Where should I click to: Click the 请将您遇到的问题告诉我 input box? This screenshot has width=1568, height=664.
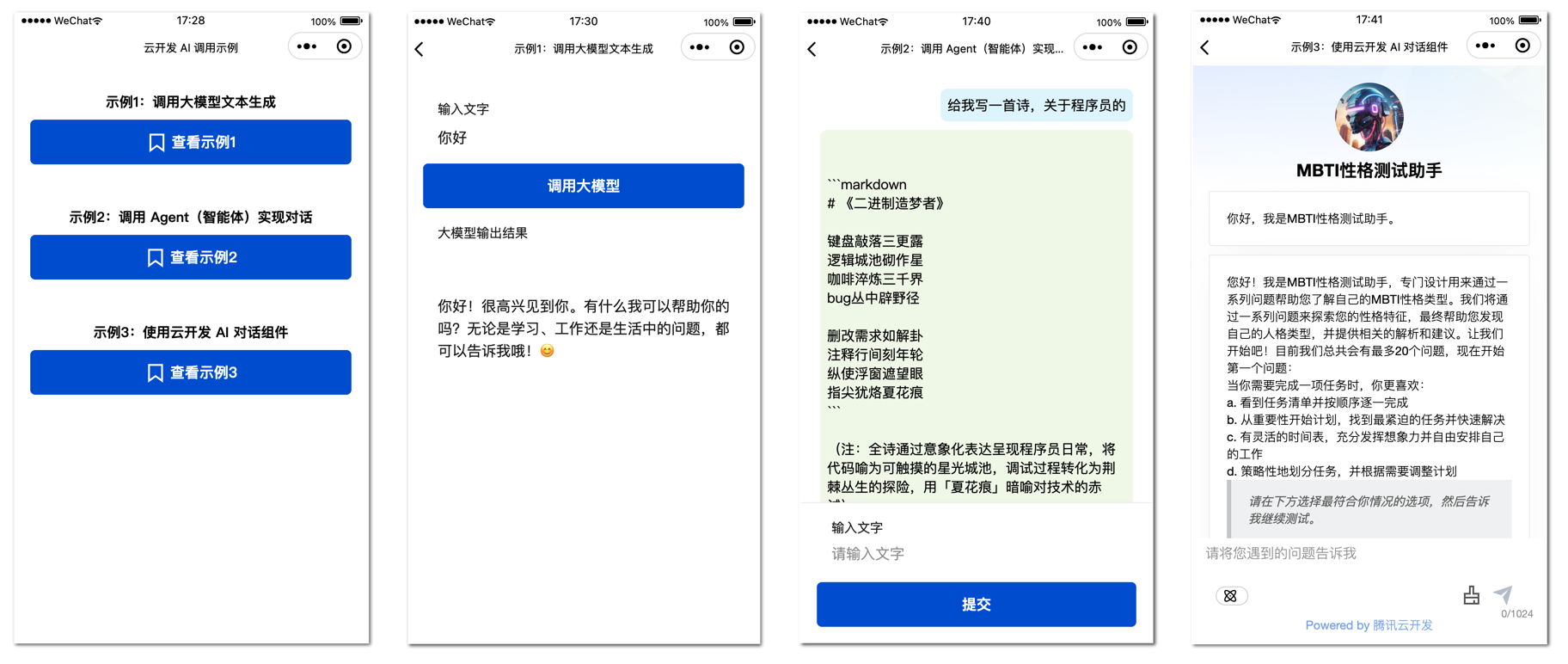[1369, 553]
